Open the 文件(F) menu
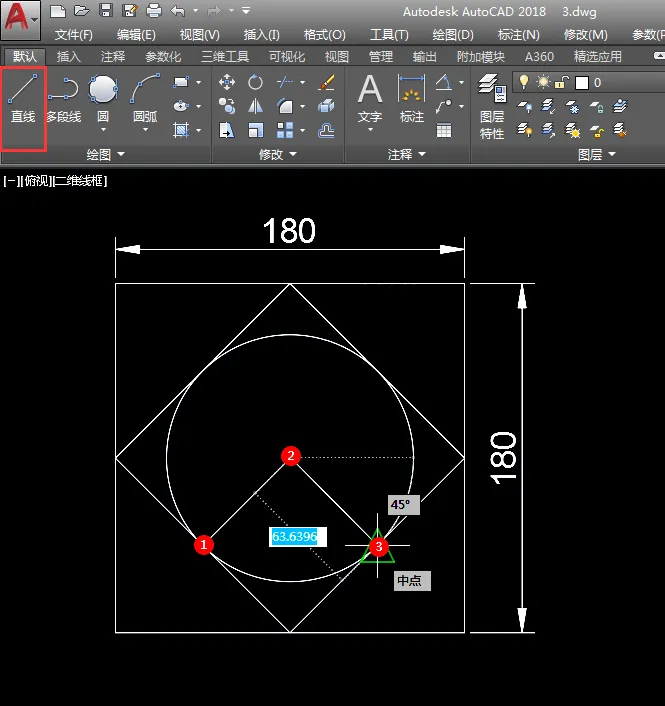Viewport: 665px width, 706px height. click(x=73, y=35)
